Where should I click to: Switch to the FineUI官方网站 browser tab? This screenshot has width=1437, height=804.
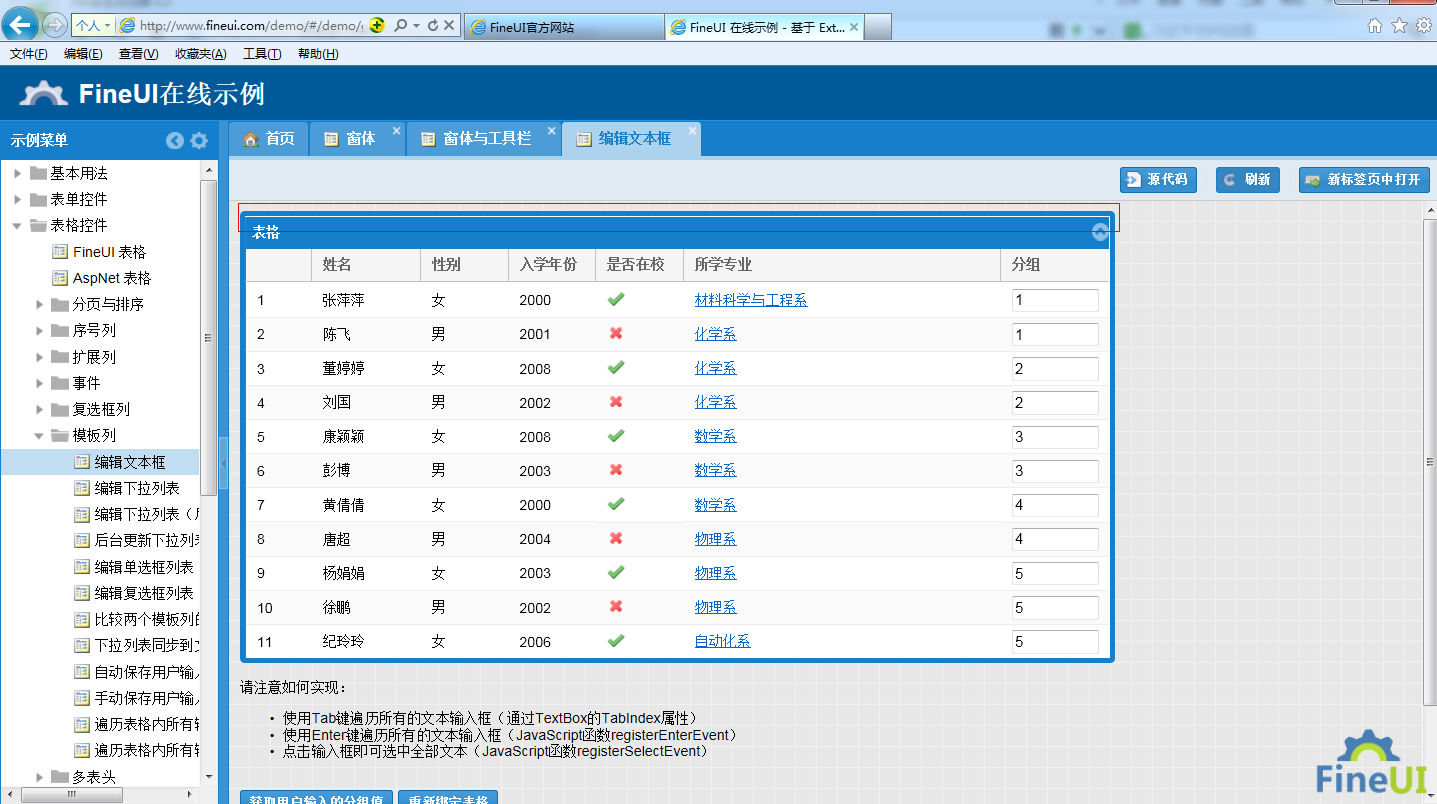coord(564,27)
